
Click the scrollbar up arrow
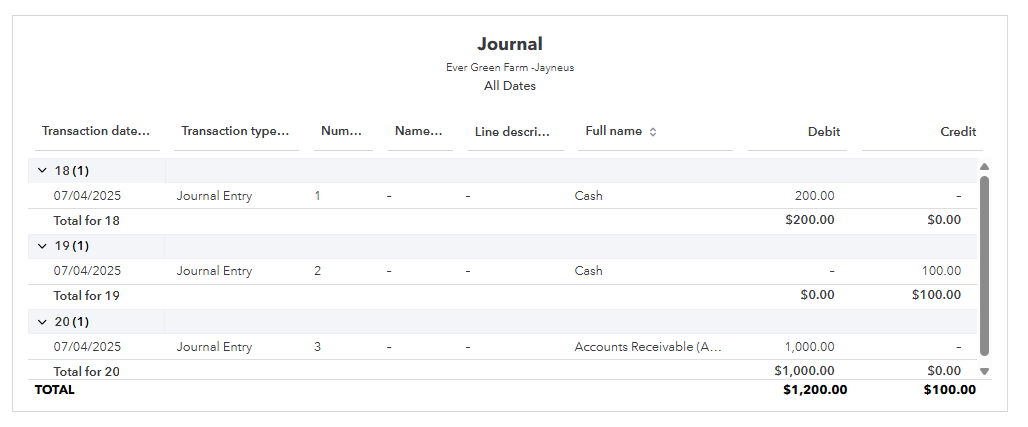point(984,167)
